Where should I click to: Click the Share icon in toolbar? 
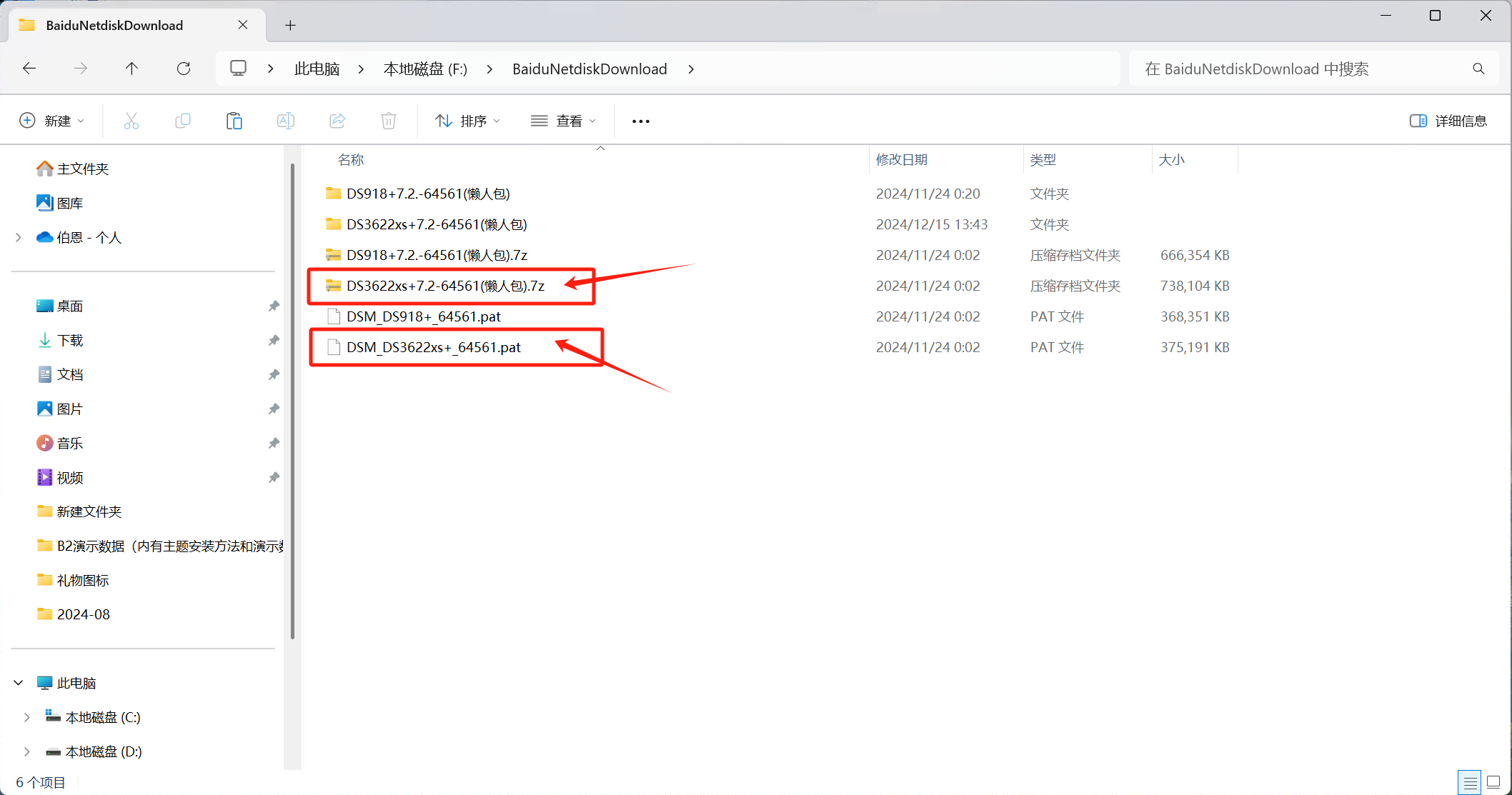click(x=337, y=121)
